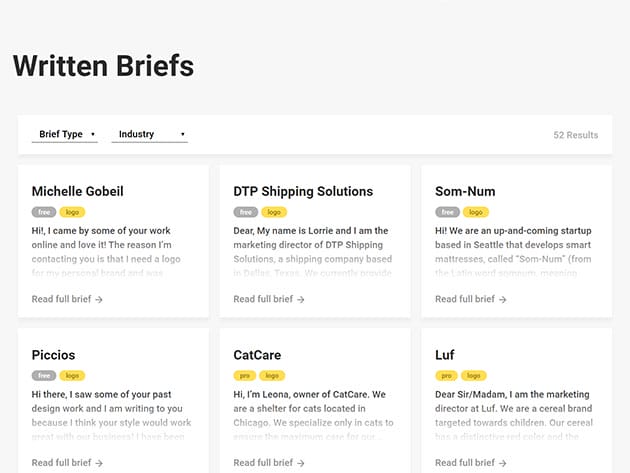630x473 pixels.
Task: Click the pro tag on CatCare card
Action: pyautogui.click(x=246, y=376)
